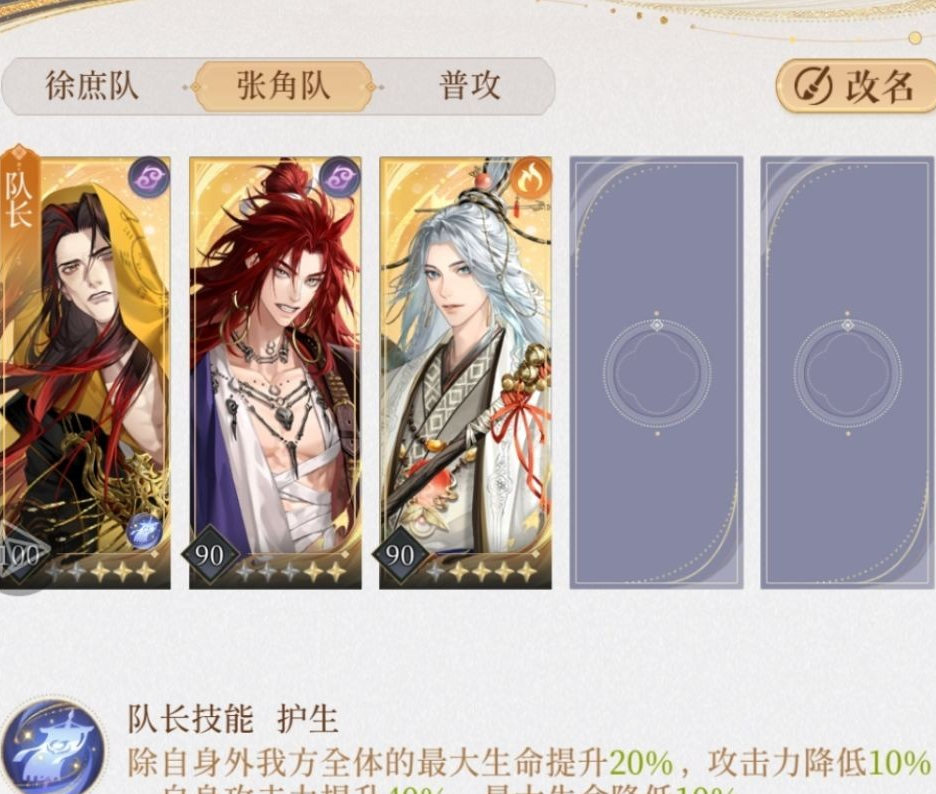936x794 pixels.
Task: Click the level 90 badge on silver-haired card
Action: 400,555
